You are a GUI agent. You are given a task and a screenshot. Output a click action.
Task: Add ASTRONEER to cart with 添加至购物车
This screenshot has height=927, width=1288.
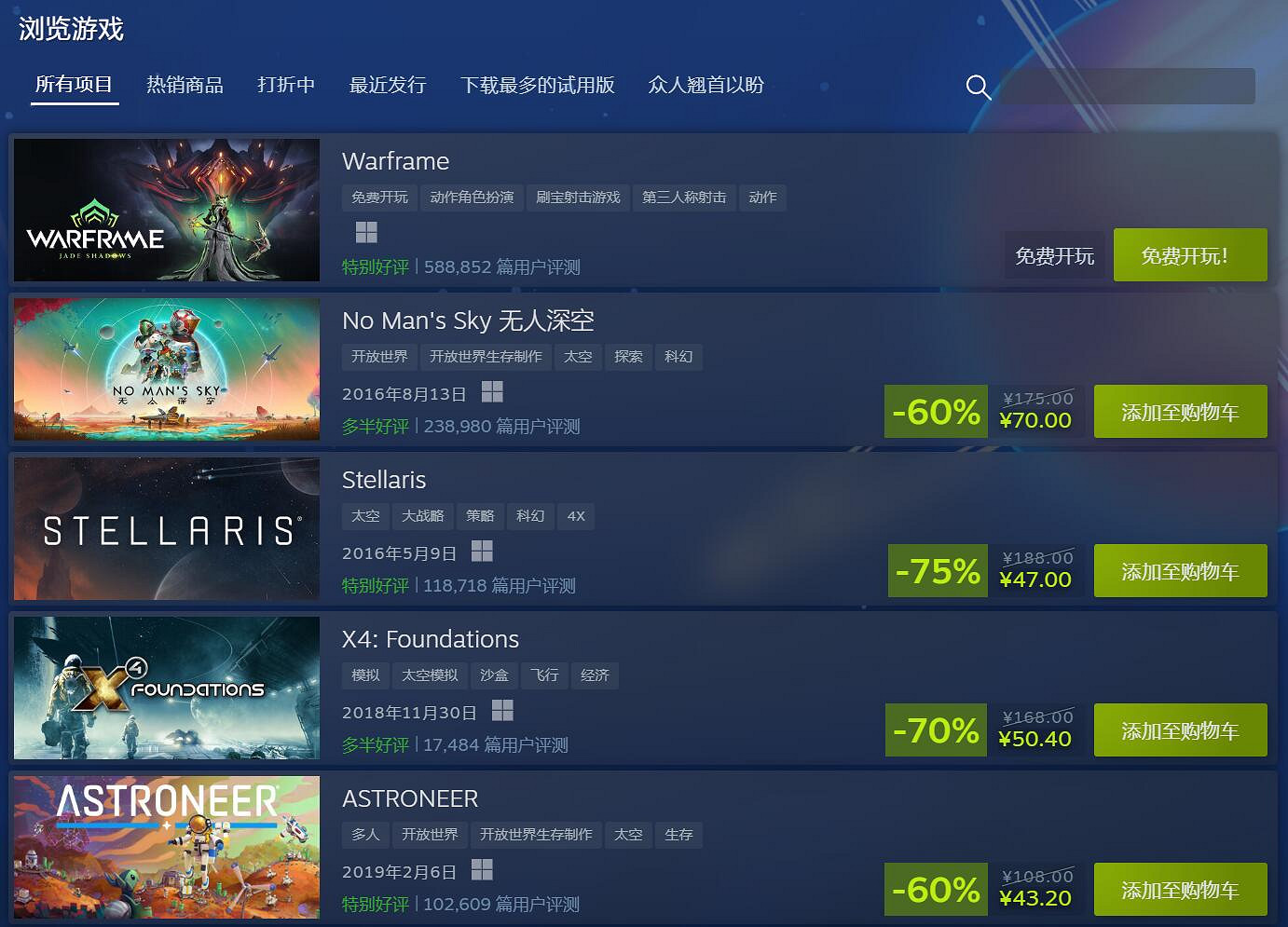click(x=1180, y=890)
